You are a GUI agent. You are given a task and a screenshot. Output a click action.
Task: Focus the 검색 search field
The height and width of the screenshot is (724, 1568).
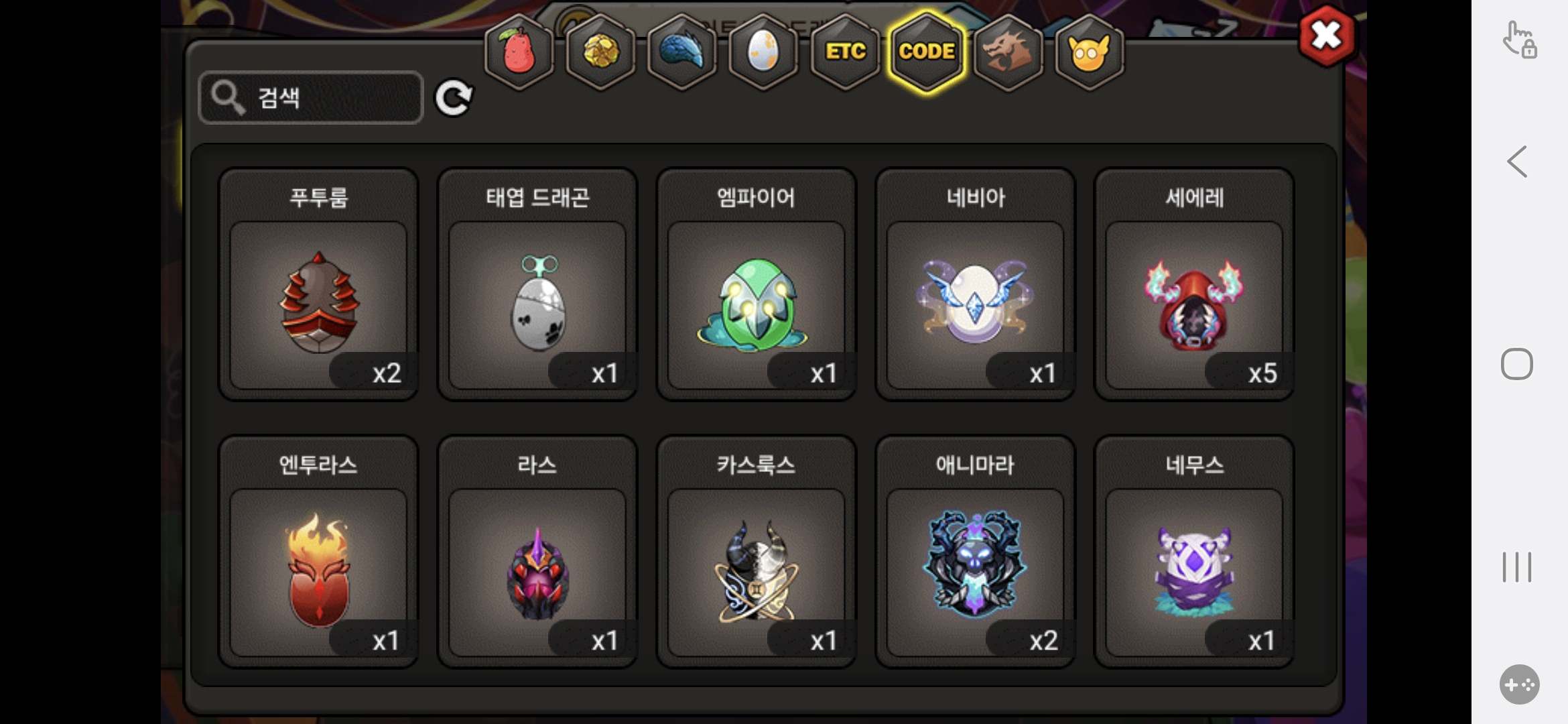click(311, 98)
